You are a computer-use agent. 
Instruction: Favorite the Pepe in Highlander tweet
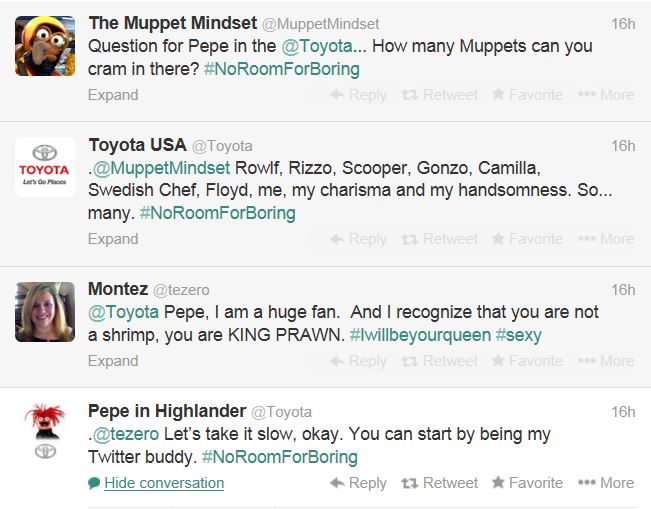[527, 482]
